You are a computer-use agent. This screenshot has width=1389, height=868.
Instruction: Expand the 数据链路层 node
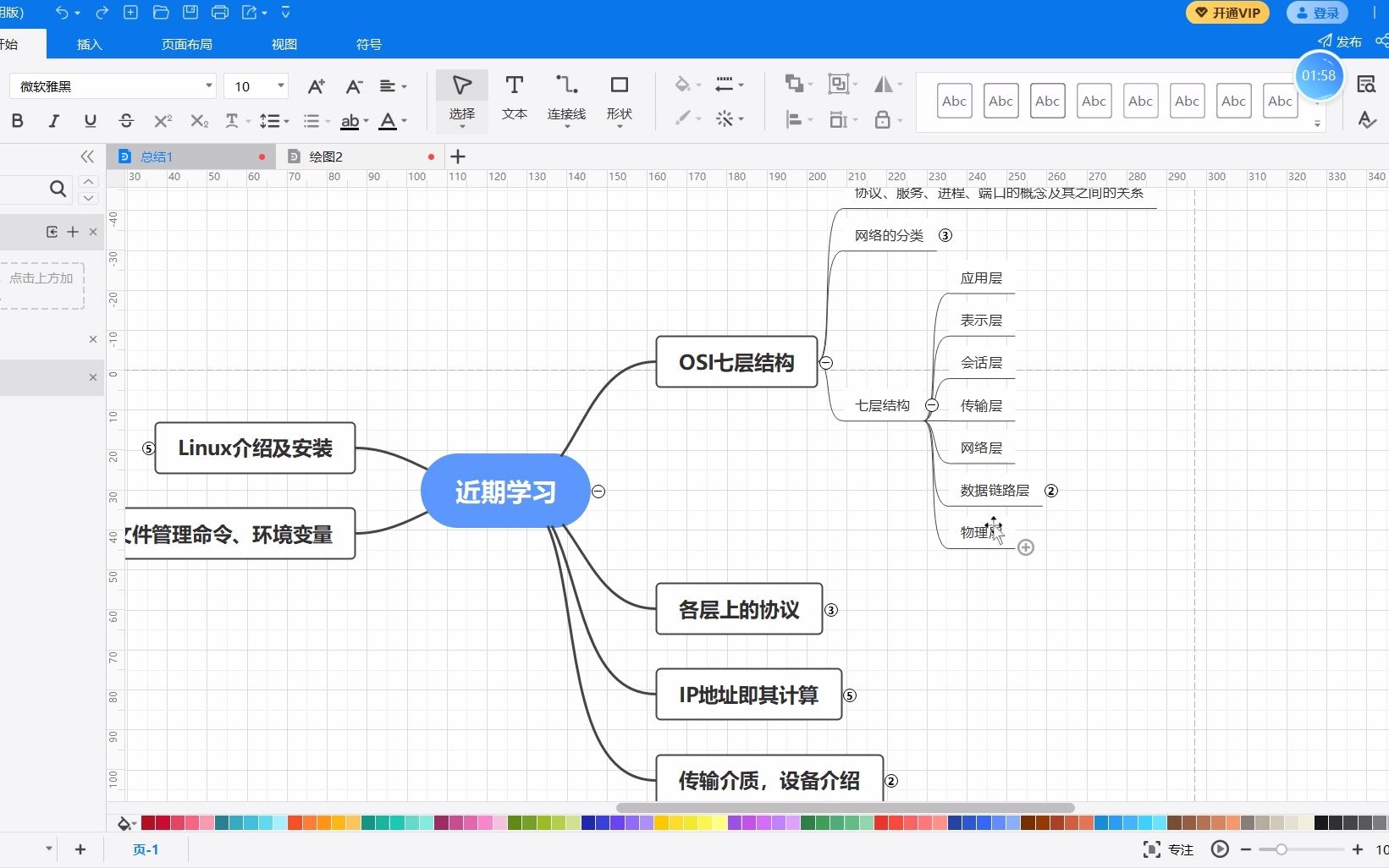click(1051, 491)
